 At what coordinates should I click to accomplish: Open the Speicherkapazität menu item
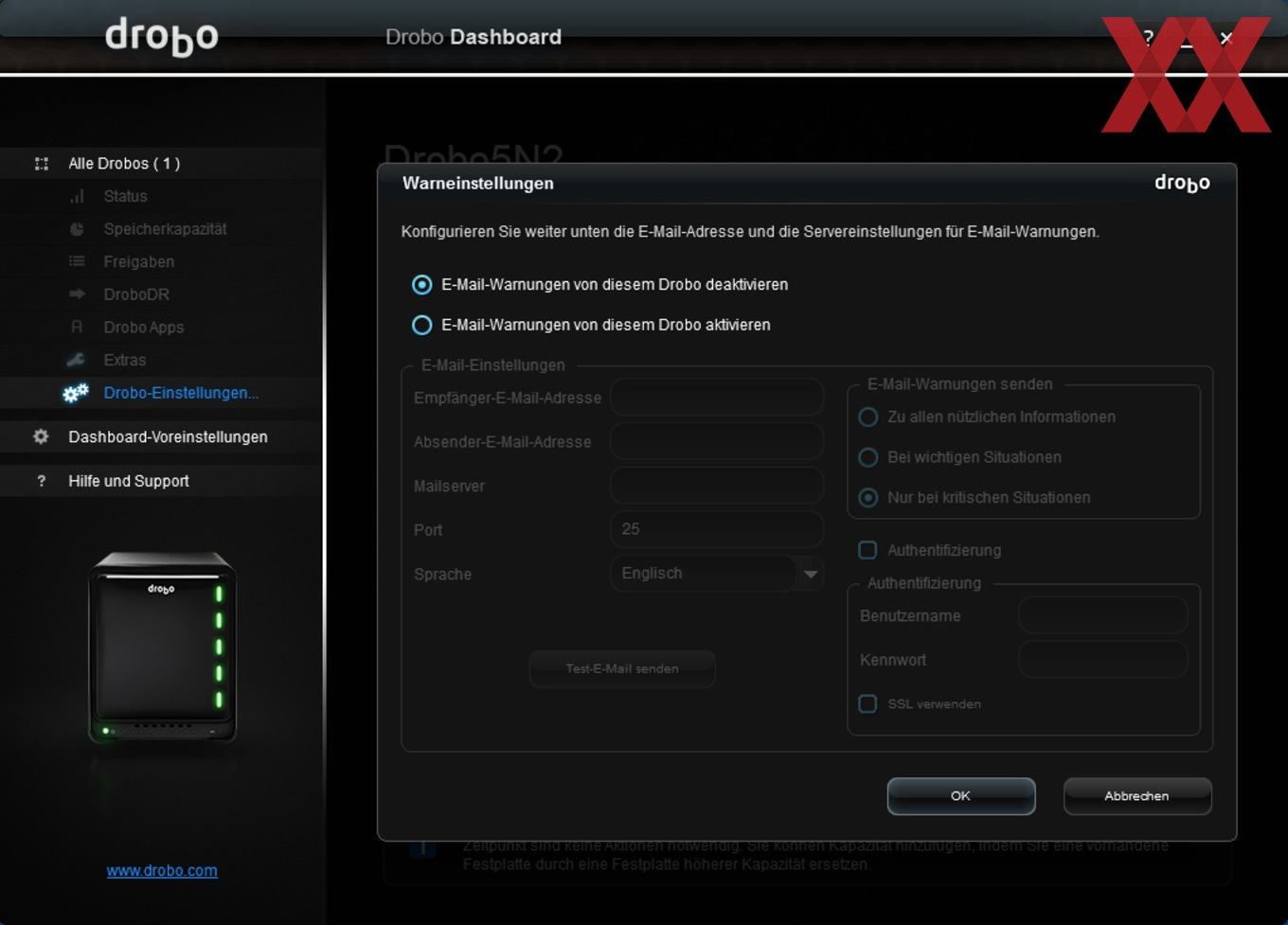[165, 229]
